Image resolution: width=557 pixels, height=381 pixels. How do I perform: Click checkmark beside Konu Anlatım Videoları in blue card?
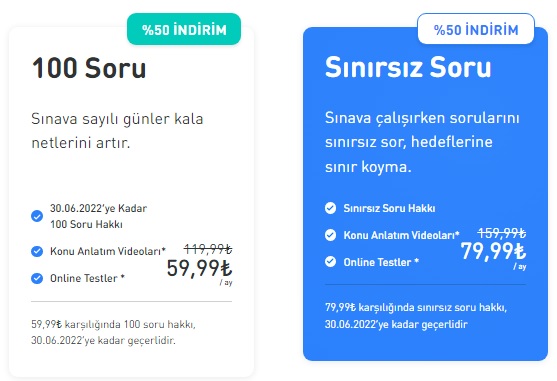330,235
